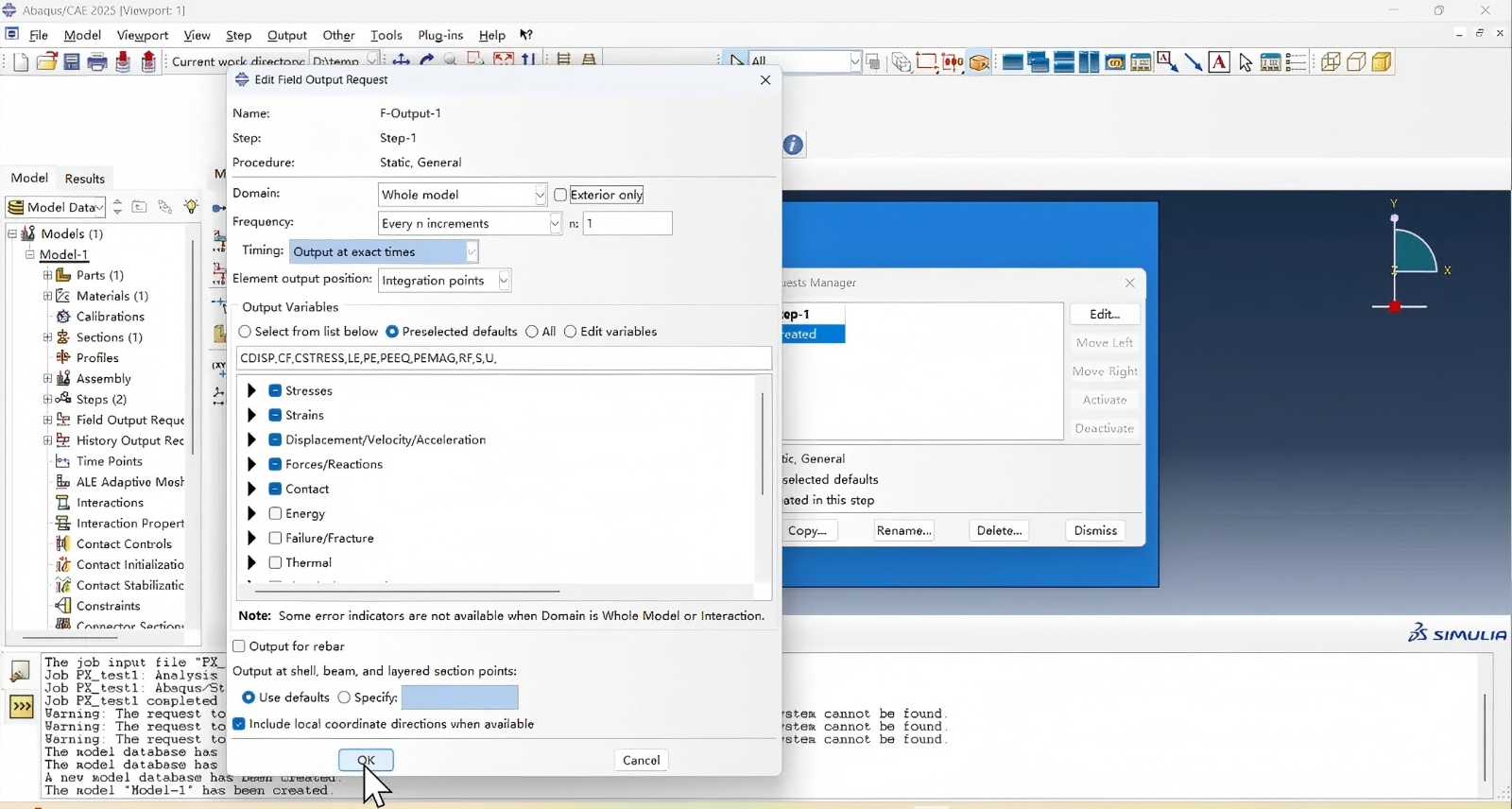This screenshot has width=1512, height=809.
Task: Switch to the Results tab
Action: click(85, 179)
